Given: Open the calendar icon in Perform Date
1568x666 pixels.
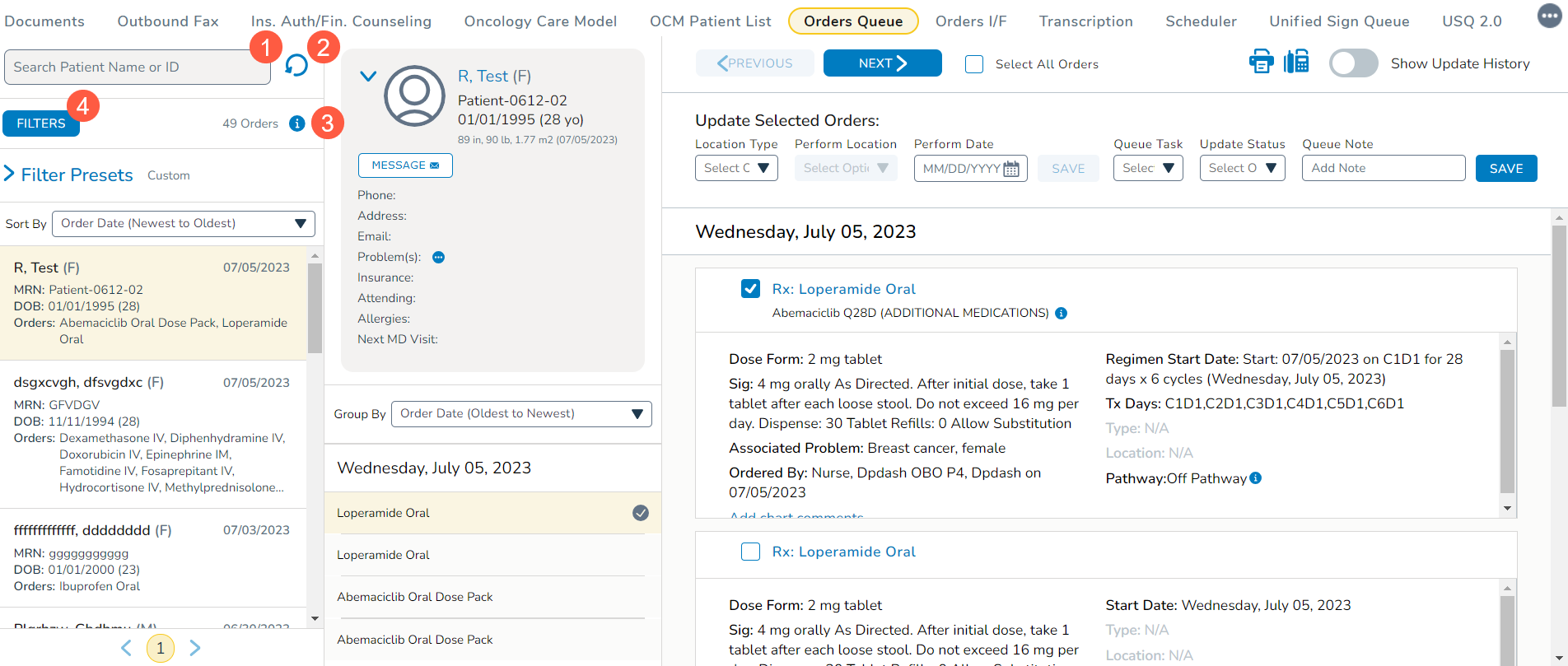Looking at the screenshot, I should click(1011, 169).
